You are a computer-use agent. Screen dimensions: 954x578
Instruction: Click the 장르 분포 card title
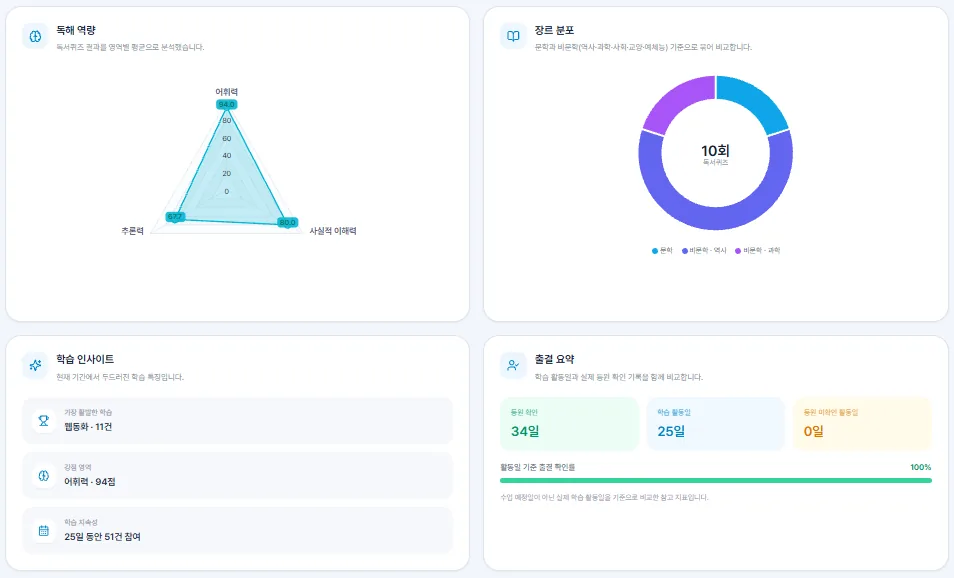(554, 30)
